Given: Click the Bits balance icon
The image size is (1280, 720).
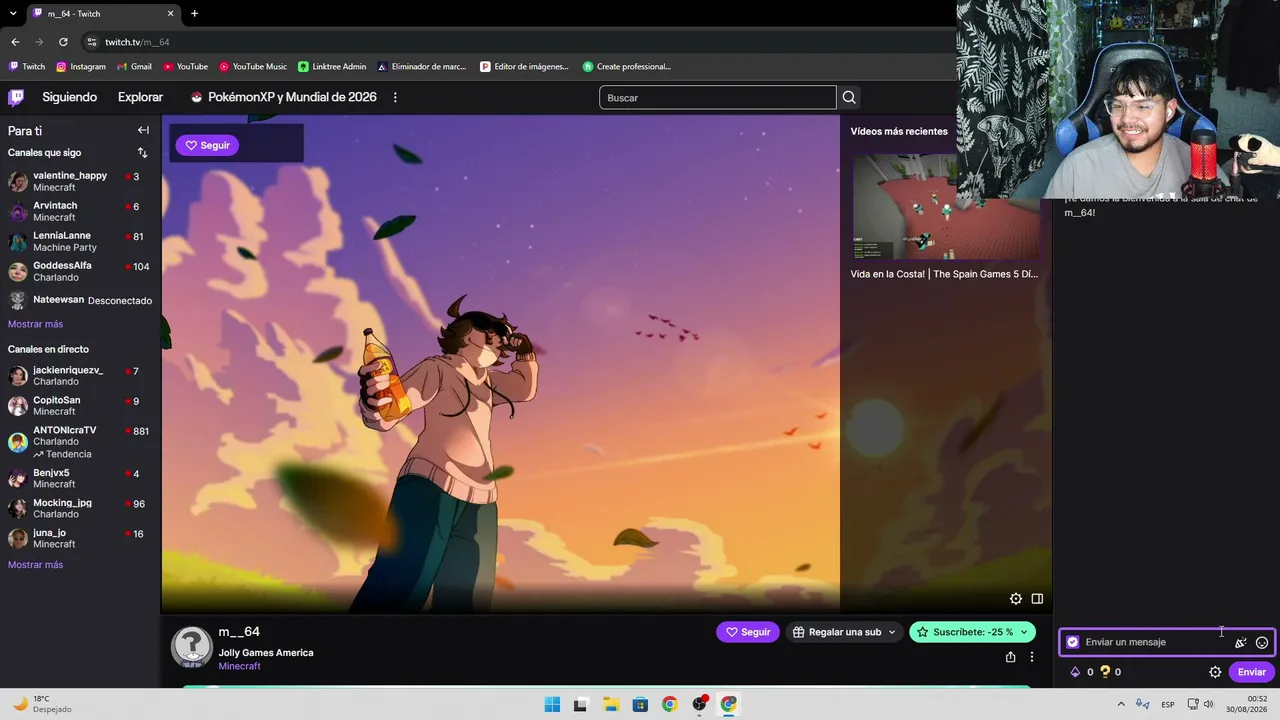Looking at the screenshot, I should click(1075, 672).
